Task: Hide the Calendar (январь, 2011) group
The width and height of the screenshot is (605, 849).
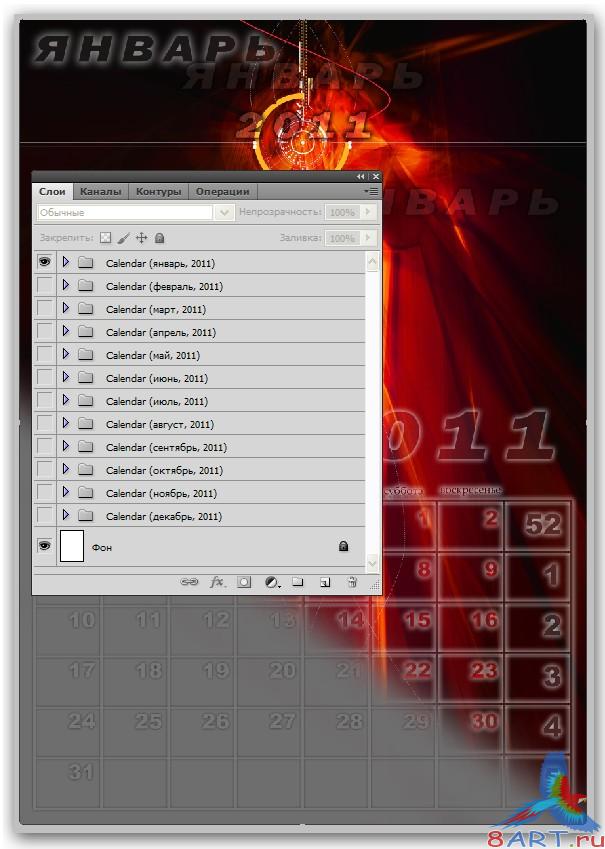Action: pyautogui.click(x=44, y=262)
